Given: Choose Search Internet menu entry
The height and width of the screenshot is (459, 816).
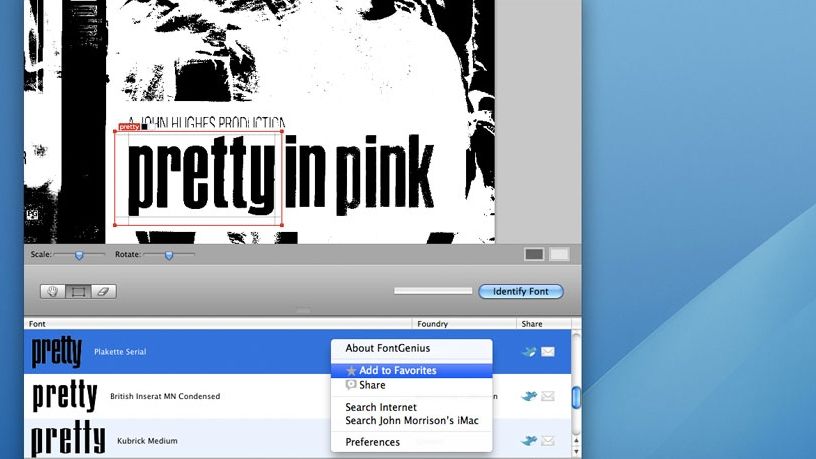Looking at the screenshot, I should coord(381,407).
